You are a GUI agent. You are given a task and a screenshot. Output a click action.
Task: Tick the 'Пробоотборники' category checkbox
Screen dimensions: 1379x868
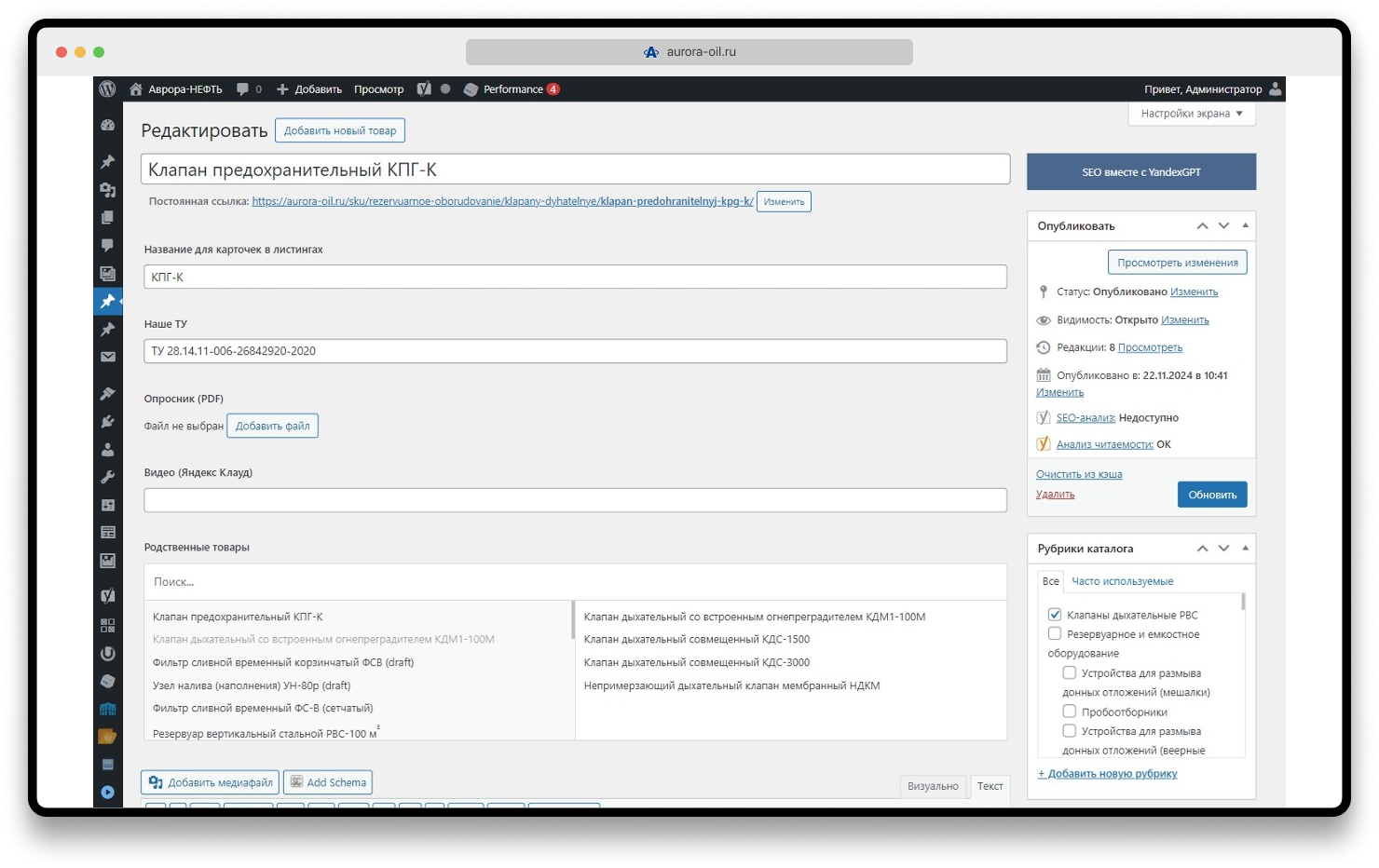1070,712
